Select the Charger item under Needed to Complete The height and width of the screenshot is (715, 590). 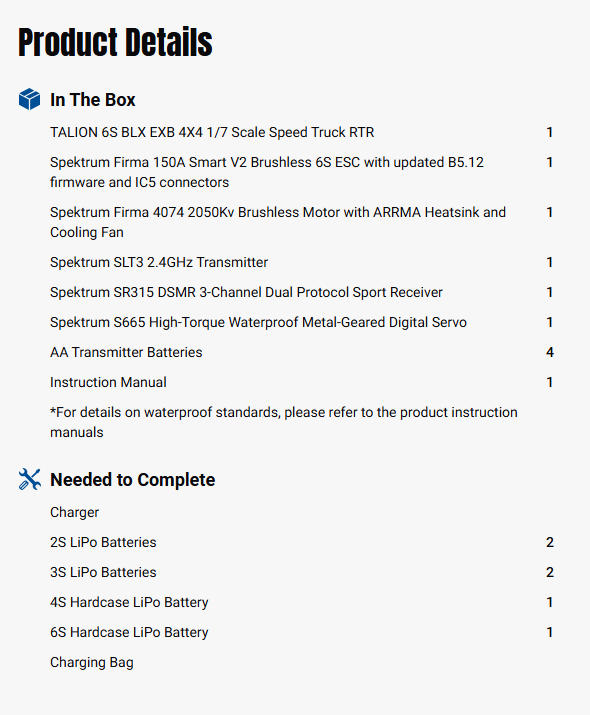(74, 513)
